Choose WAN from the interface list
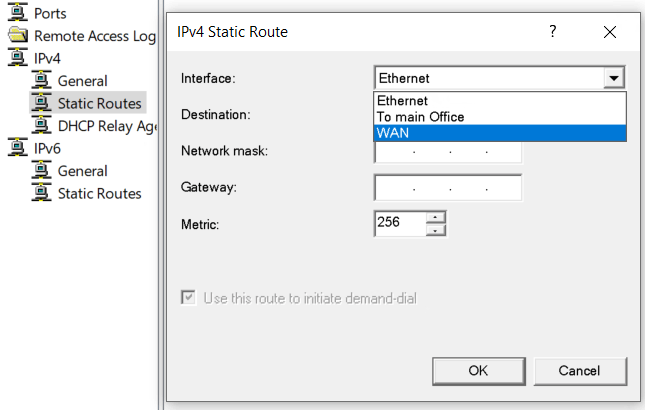 point(500,133)
